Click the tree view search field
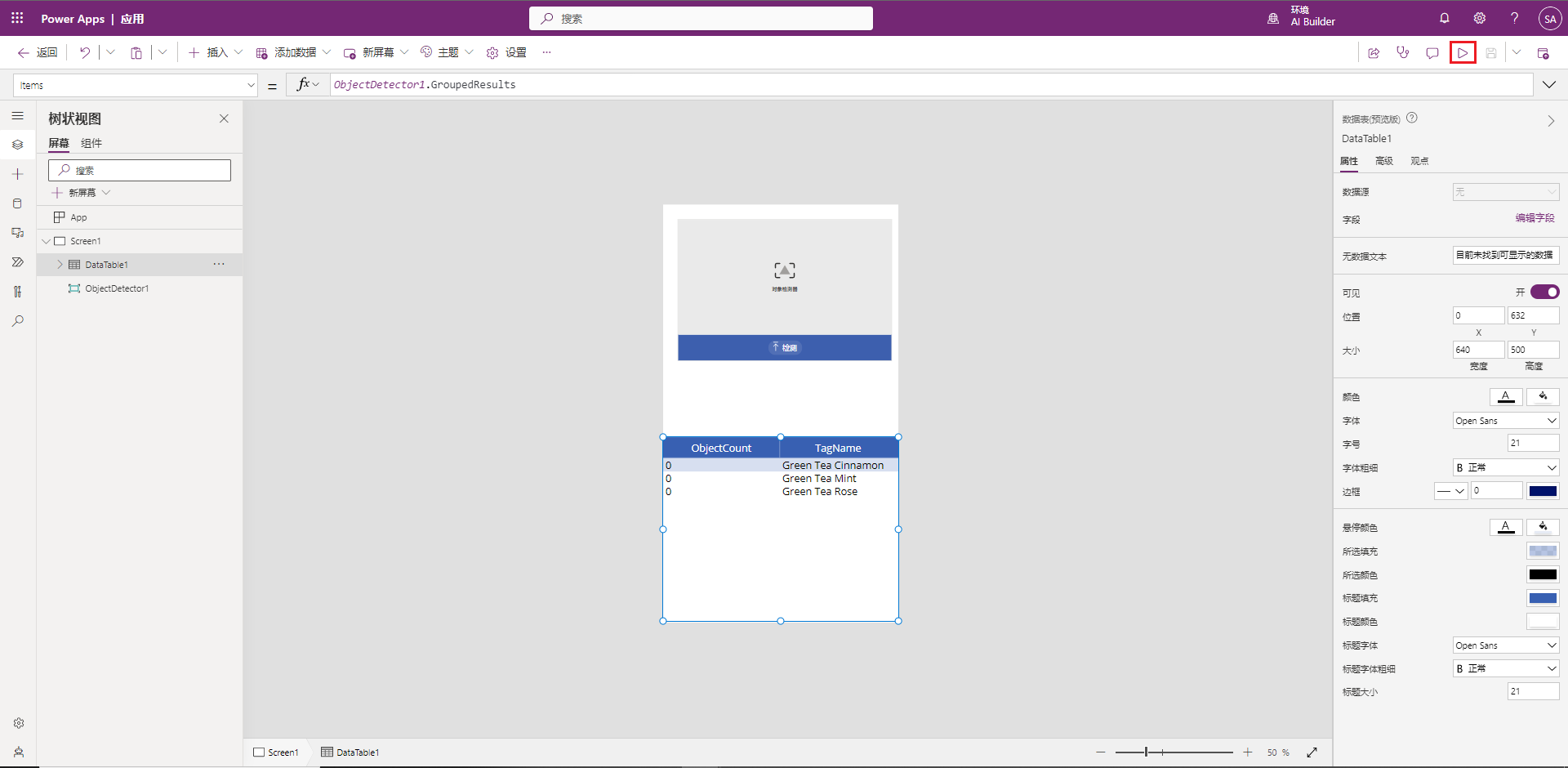This screenshot has width=1568, height=768. pyautogui.click(x=140, y=170)
